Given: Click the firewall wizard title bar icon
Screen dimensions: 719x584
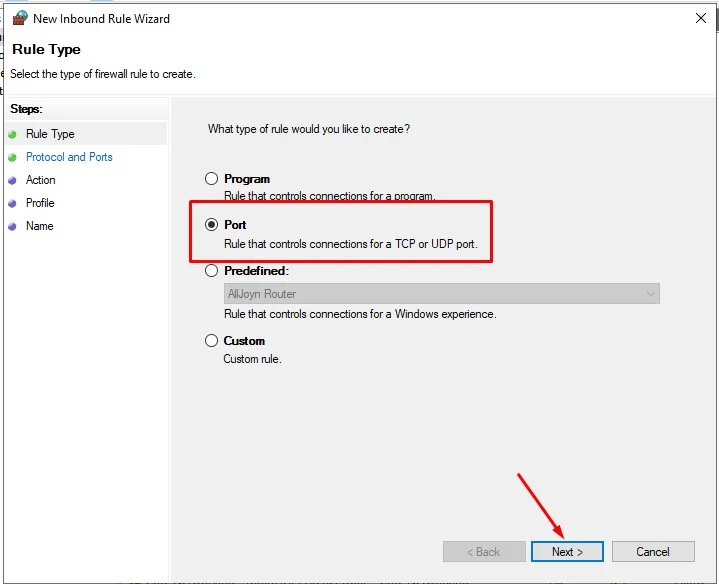Looking at the screenshot, I should (x=20, y=18).
